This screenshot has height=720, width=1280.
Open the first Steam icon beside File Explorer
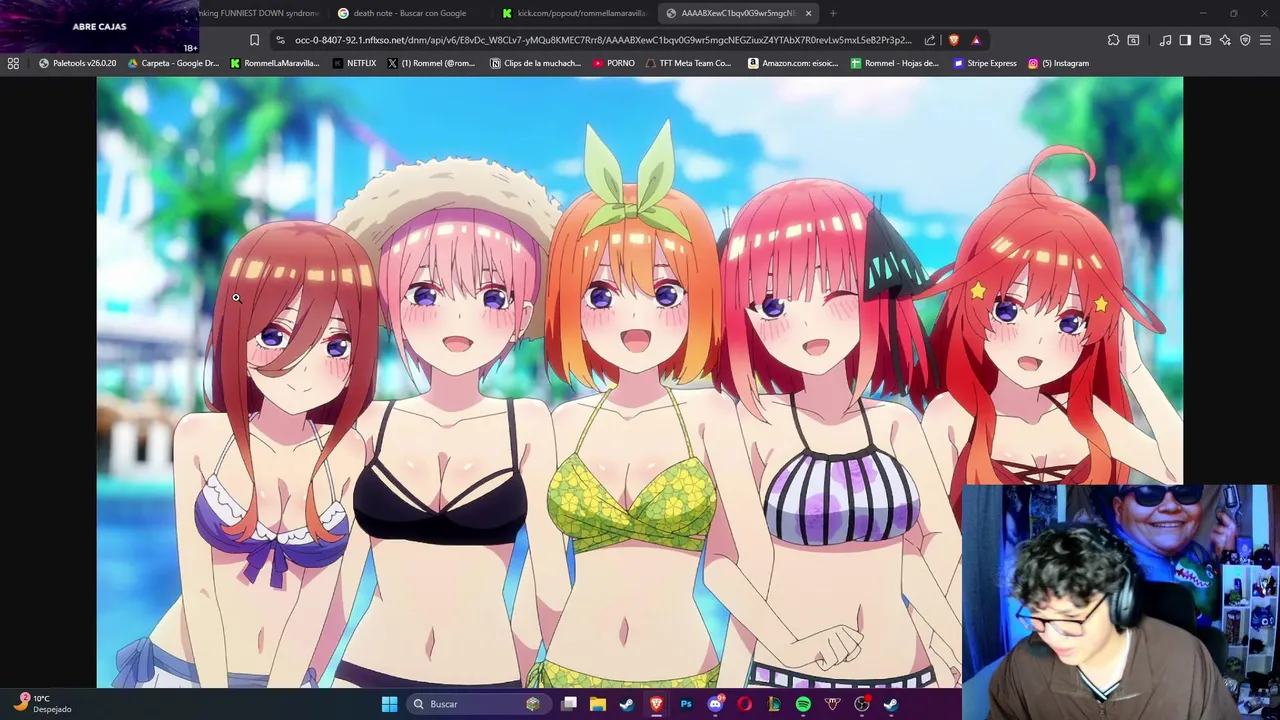[x=627, y=704]
